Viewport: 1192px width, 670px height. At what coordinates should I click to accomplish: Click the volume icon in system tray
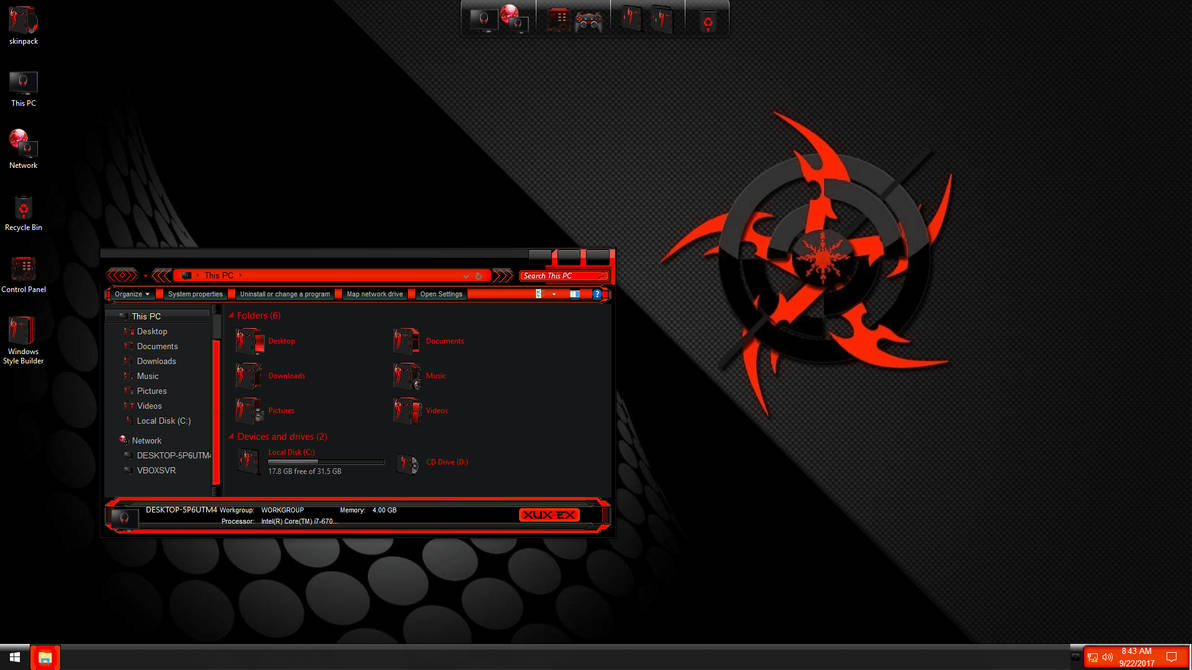(1110, 657)
